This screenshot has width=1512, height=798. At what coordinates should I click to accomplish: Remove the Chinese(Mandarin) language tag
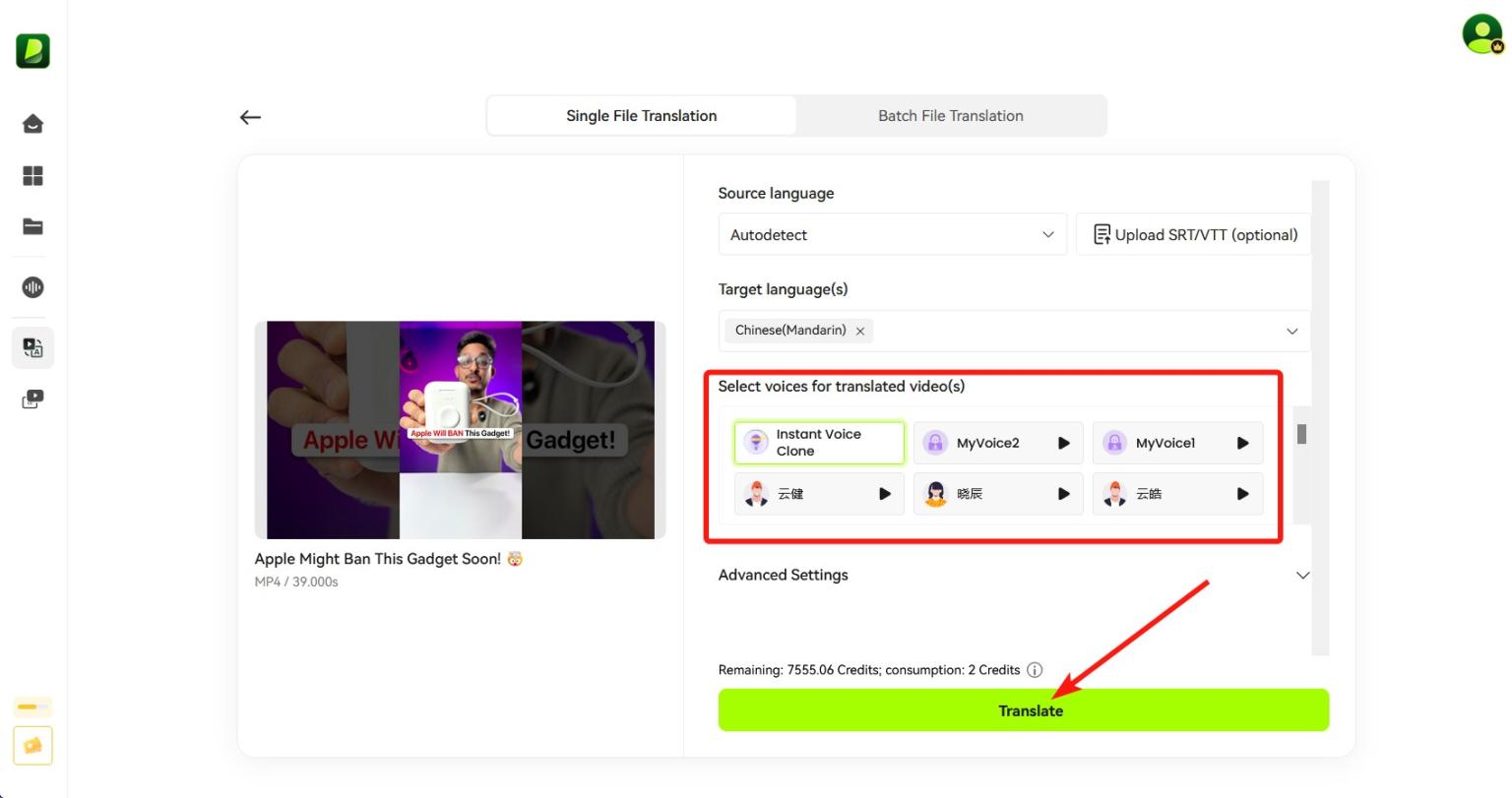click(860, 332)
